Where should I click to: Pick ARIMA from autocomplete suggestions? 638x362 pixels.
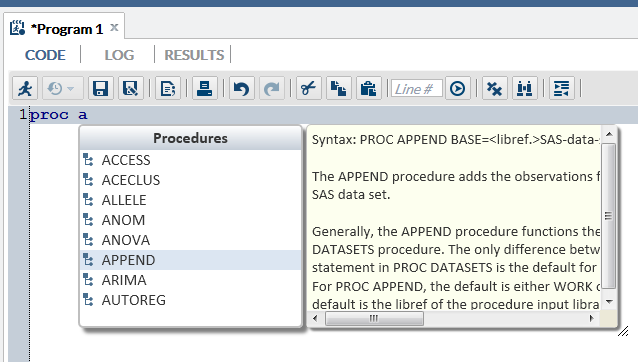click(190, 280)
